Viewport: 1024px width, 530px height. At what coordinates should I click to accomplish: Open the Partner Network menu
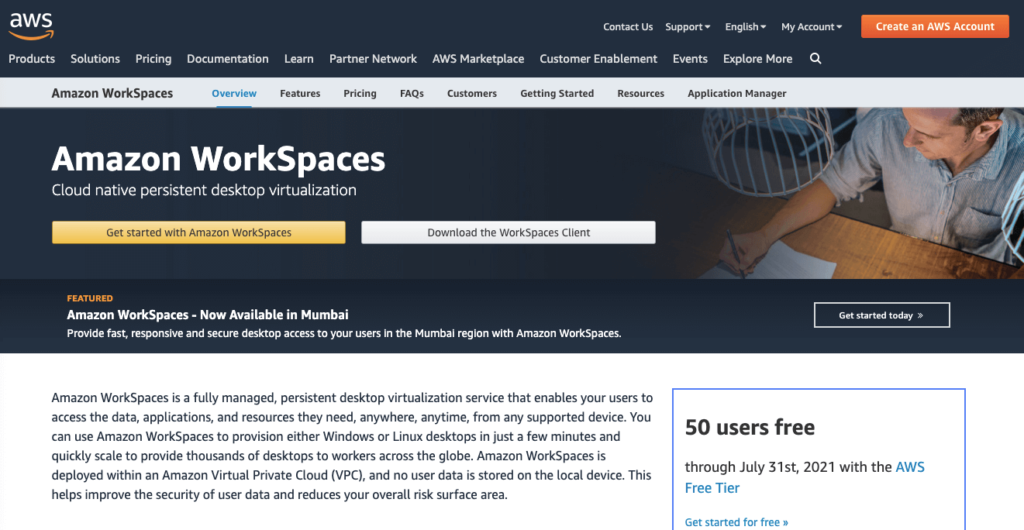point(373,59)
